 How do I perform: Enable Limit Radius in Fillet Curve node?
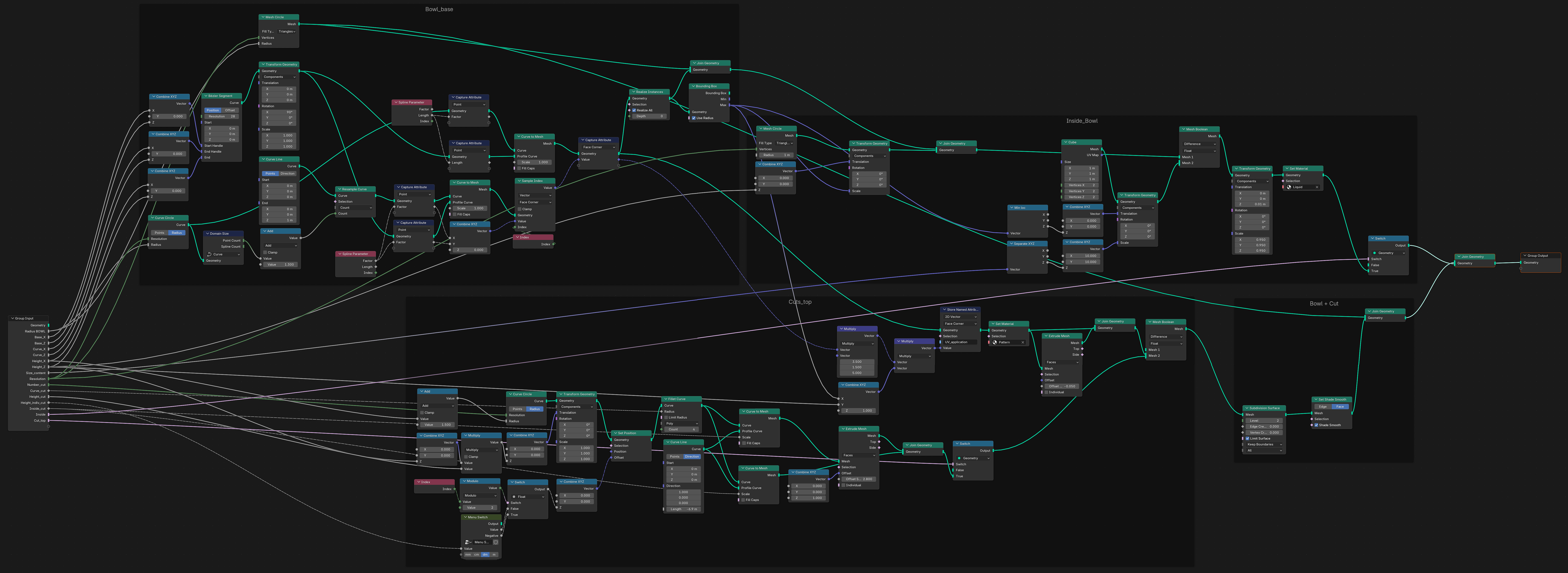[x=666, y=417]
